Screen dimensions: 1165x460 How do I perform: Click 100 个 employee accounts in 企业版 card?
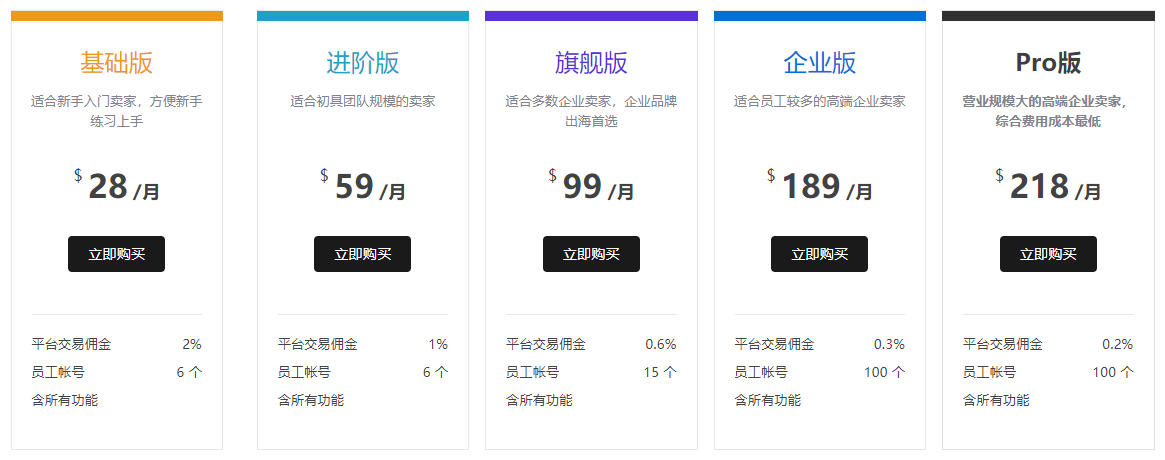pos(884,372)
